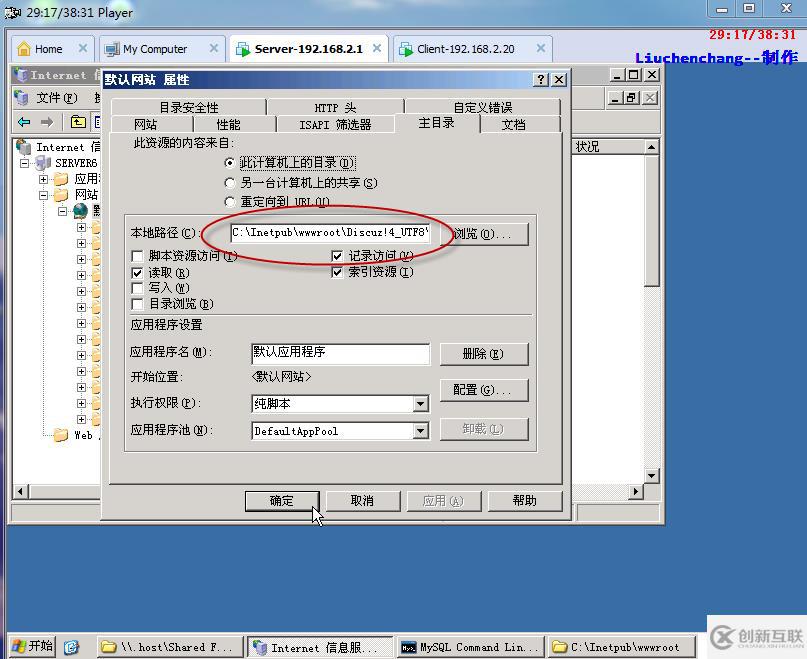This screenshot has height=659, width=807.
Task: Switch to the ISAPI 筛选器 tab
Action: coord(335,124)
